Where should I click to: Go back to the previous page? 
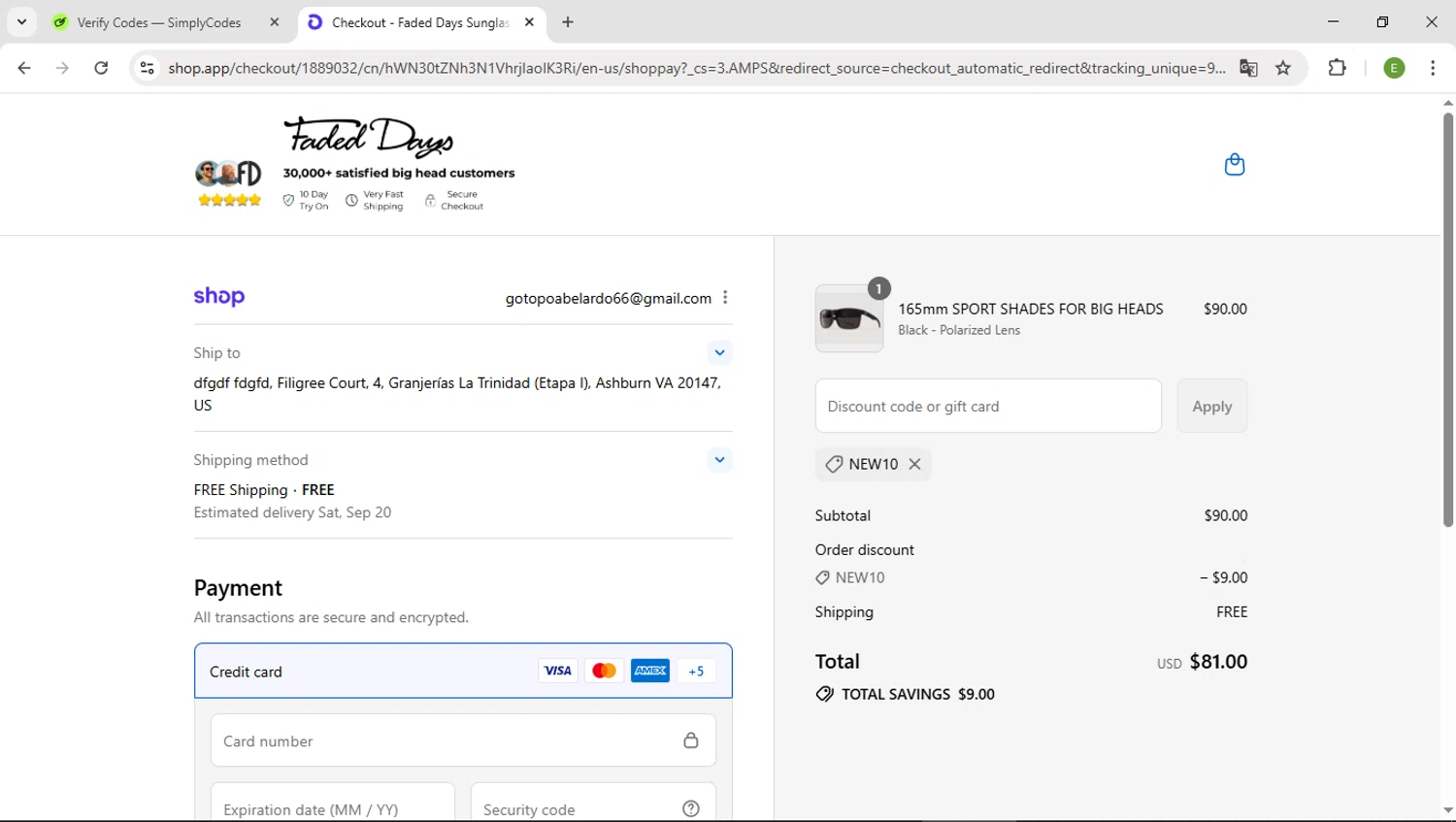pyautogui.click(x=24, y=68)
